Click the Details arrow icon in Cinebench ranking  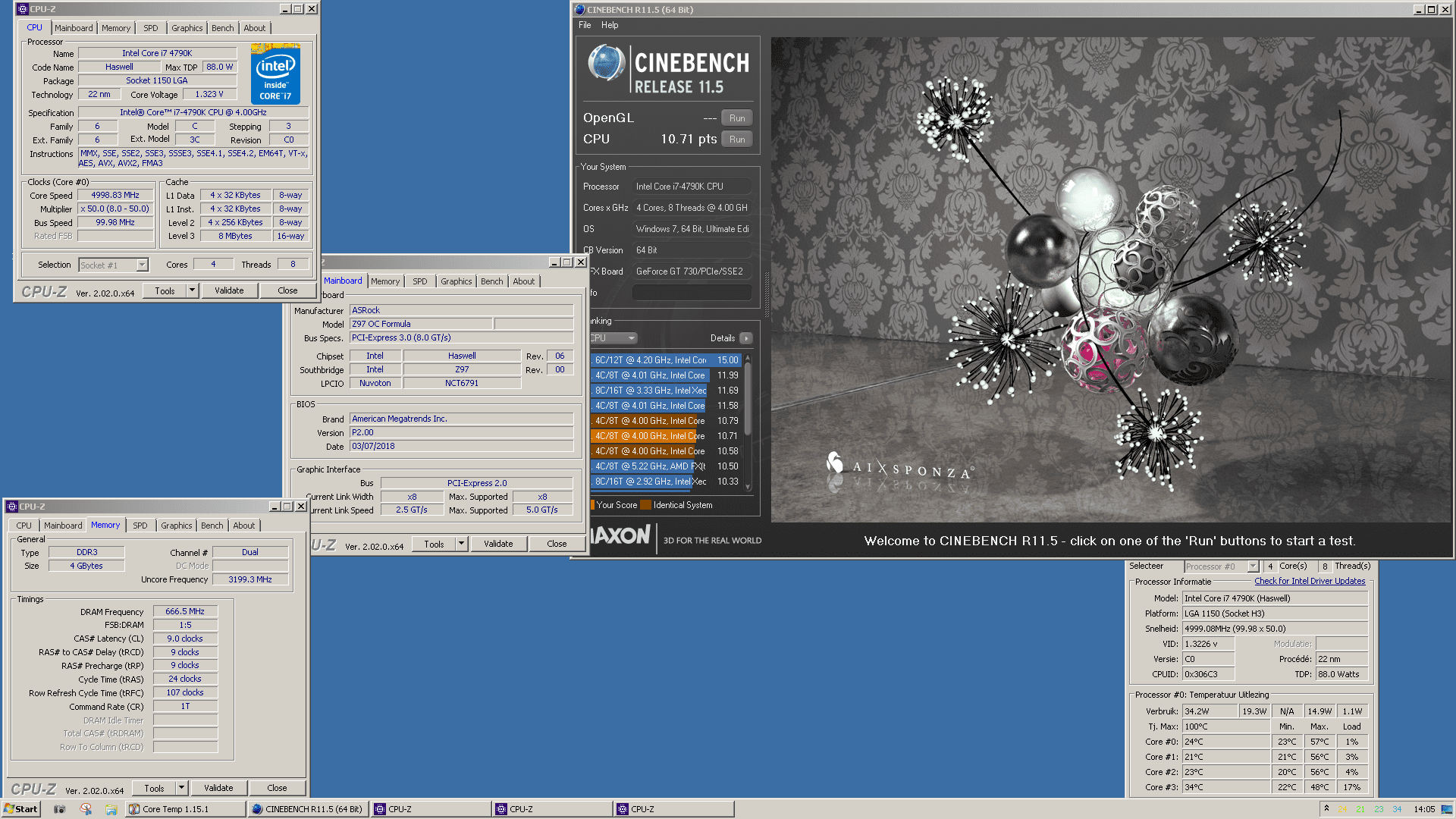click(746, 338)
